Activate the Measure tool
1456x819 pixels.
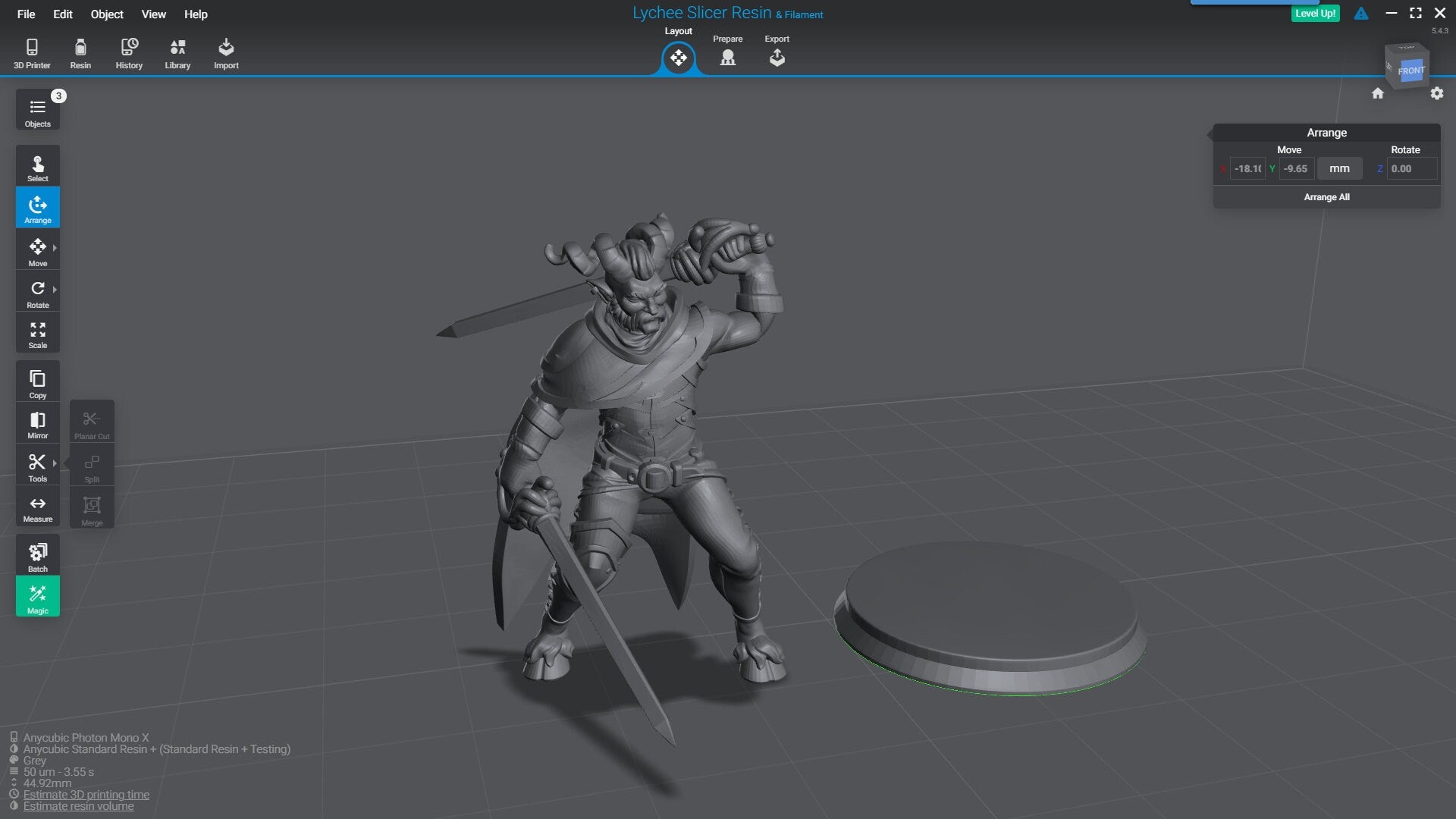click(x=38, y=508)
